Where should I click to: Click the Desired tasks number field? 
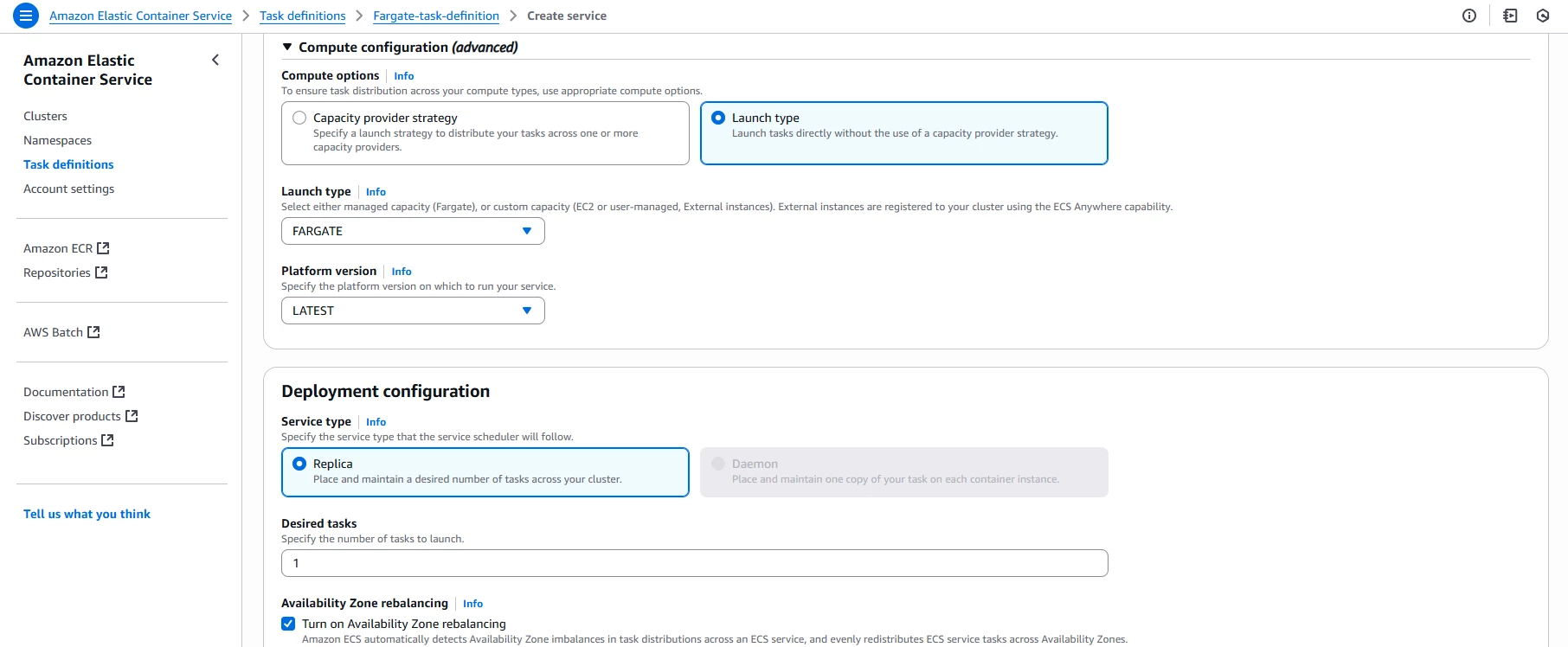[x=695, y=563]
